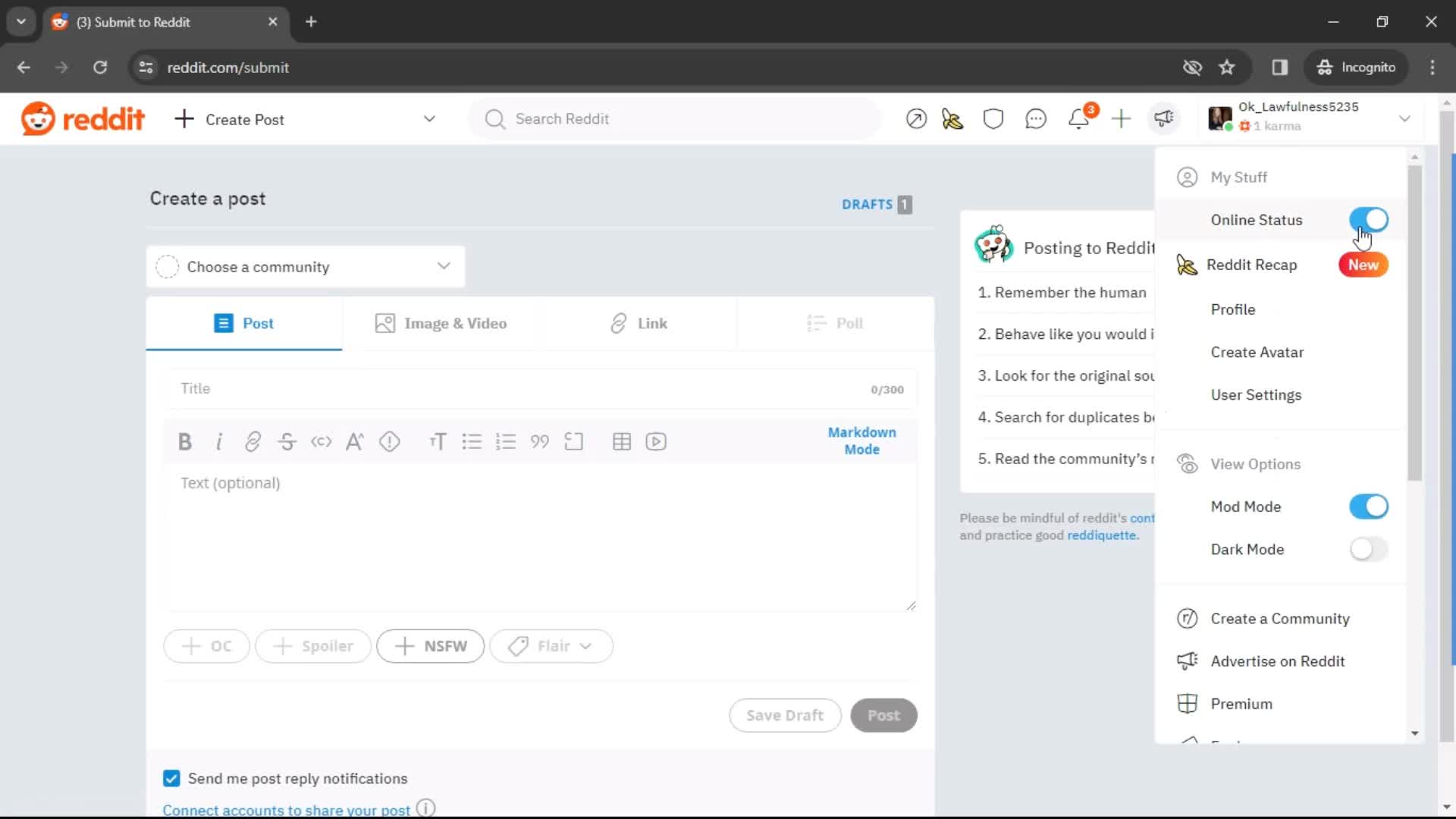
Task: Open Connect accounts to share your post
Action: (x=285, y=809)
